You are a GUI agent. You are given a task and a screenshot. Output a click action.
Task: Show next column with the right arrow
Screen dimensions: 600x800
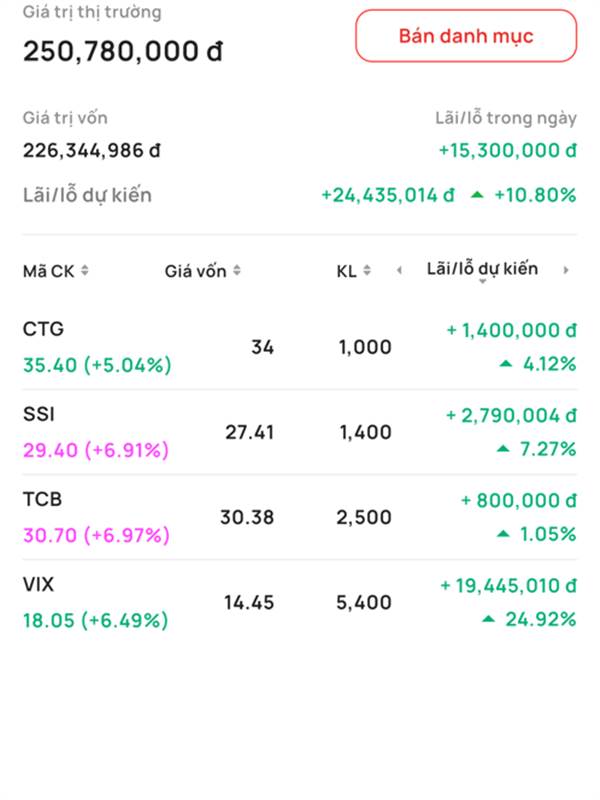pos(566,270)
